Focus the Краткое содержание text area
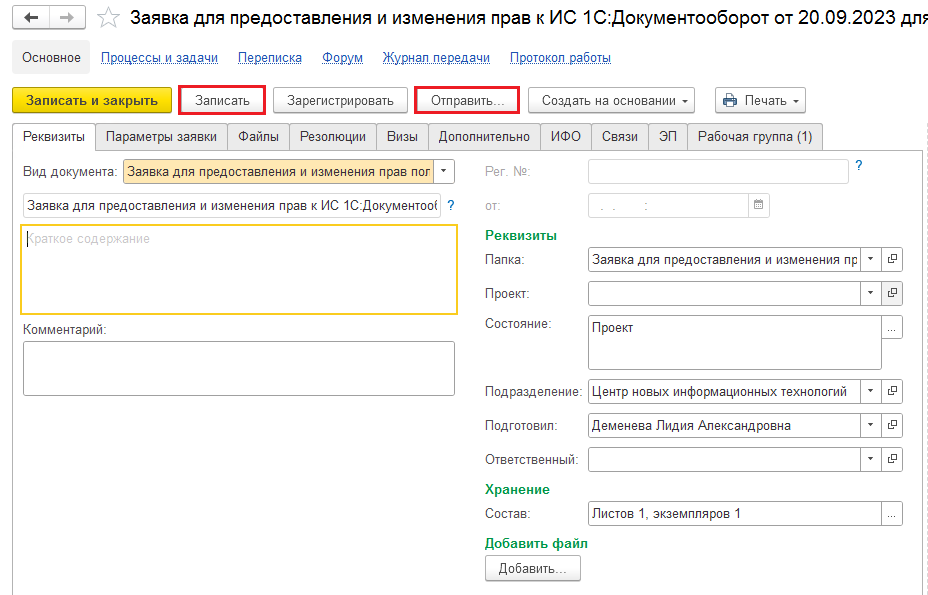Image resolution: width=928 pixels, height=595 pixels. click(239, 269)
